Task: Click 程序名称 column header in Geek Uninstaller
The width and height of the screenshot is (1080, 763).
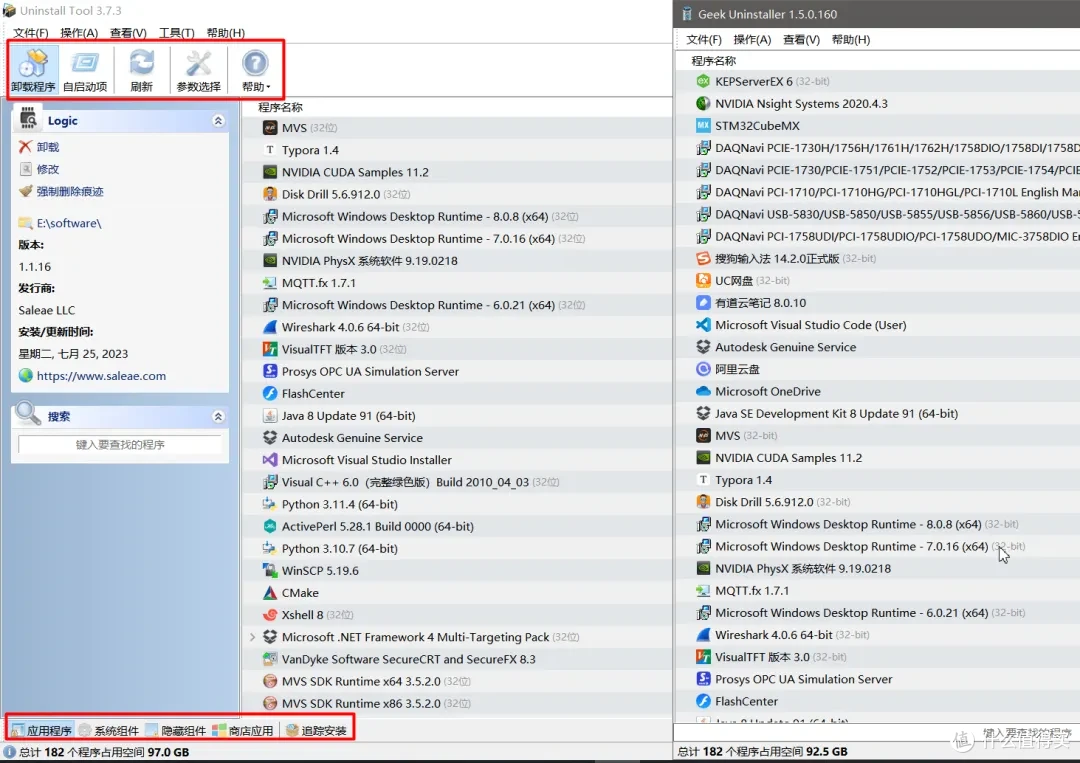Action: 714,61
